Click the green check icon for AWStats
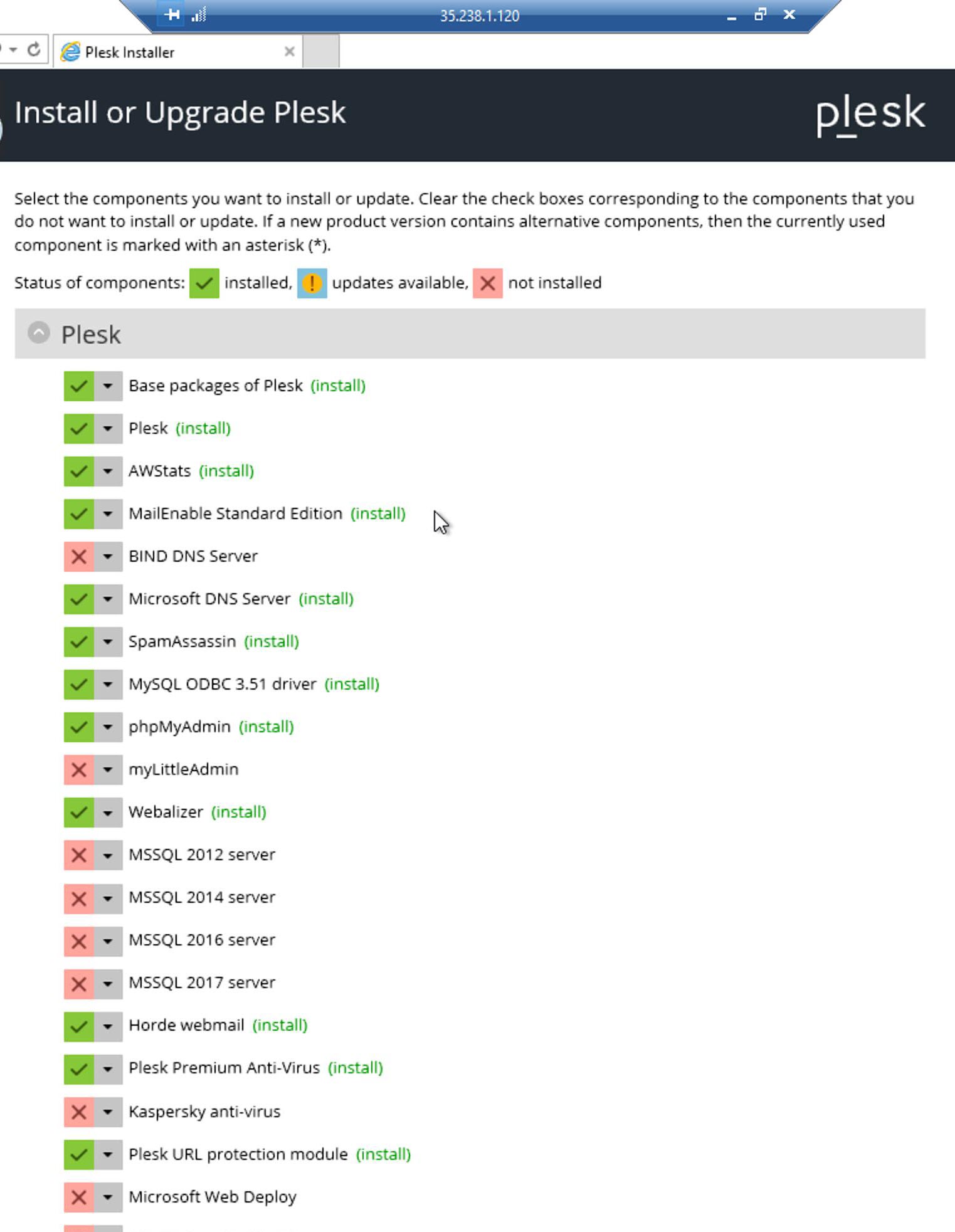The height and width of the screenshot is (1232, 955). point(79,471)
